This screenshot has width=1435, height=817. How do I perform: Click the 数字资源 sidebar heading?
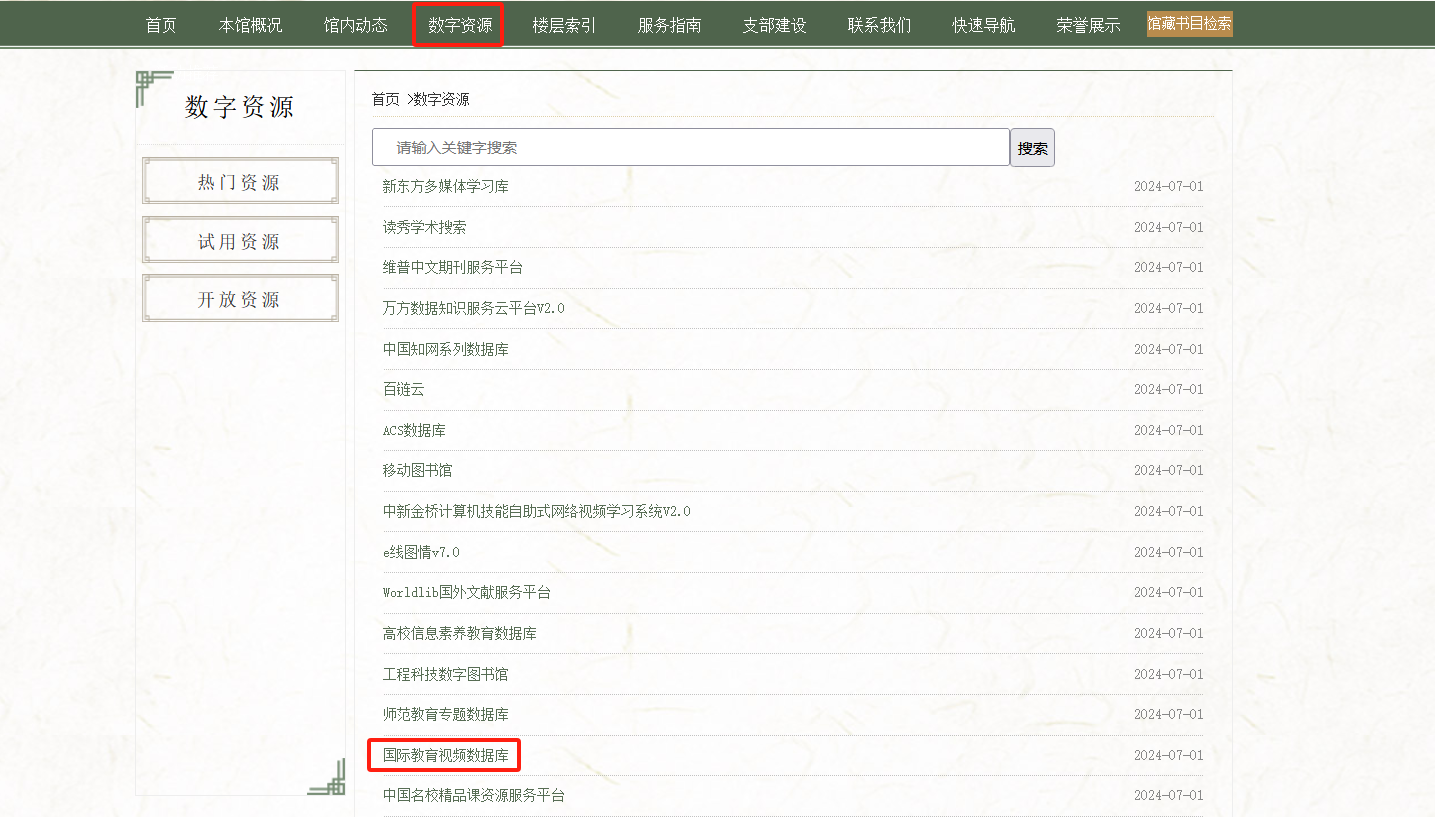pos(240,107)
